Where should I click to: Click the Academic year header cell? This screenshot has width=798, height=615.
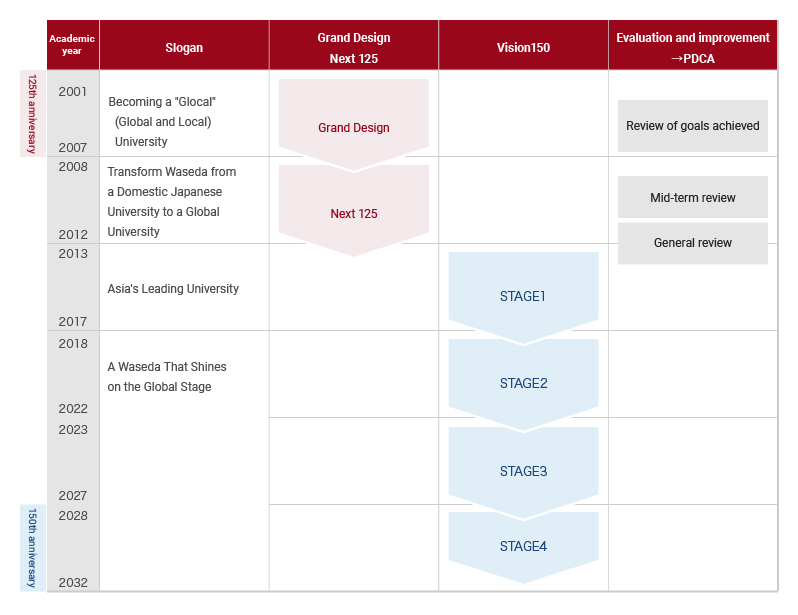coord(73,45)
